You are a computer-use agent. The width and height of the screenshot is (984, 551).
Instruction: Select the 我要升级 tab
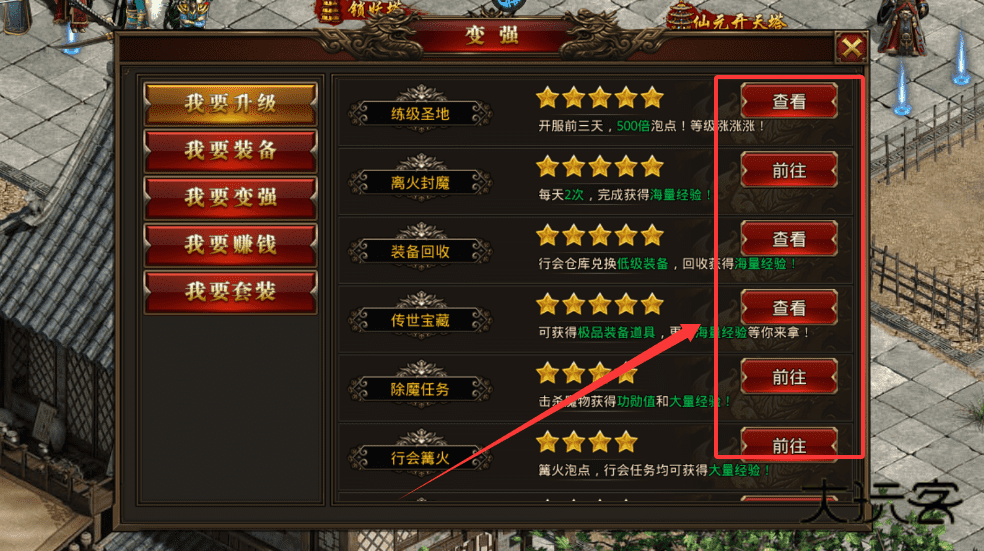230,103
